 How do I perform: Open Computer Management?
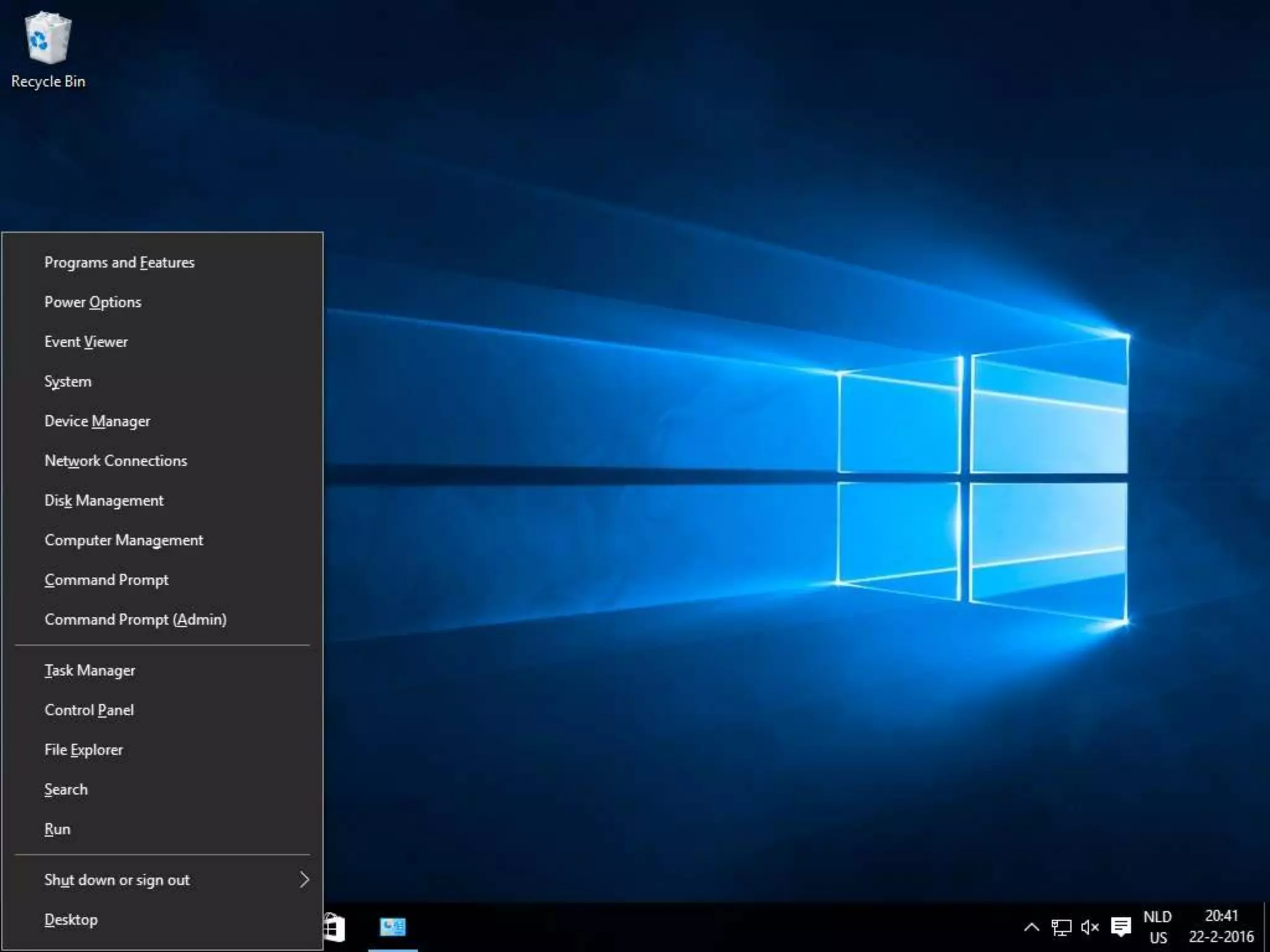pos(162,540)
